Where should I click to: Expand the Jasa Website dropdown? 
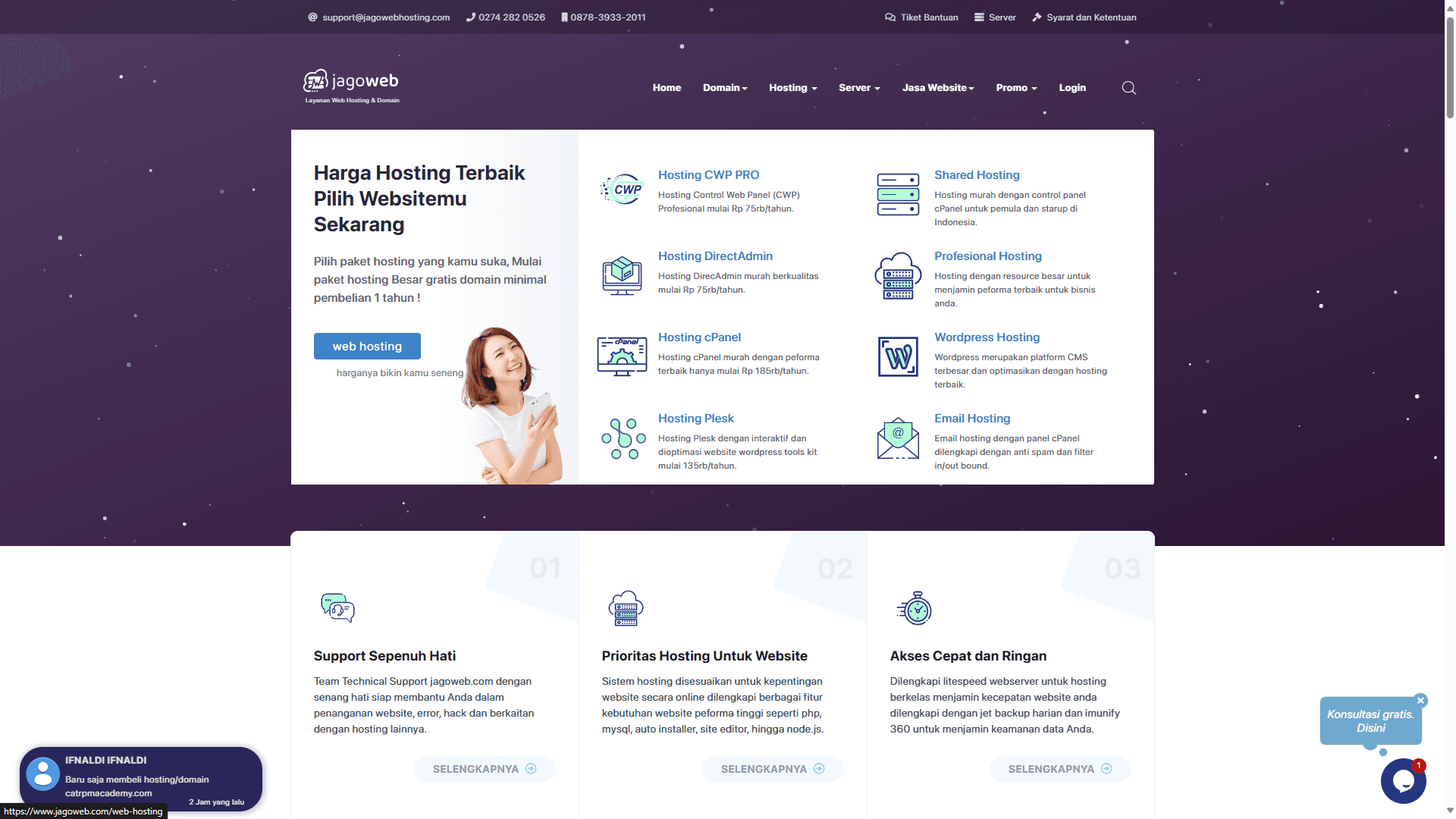point(938,88)
